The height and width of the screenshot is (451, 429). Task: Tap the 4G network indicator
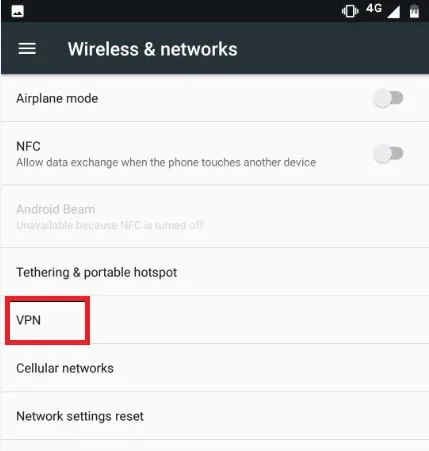tap(374, 9)
